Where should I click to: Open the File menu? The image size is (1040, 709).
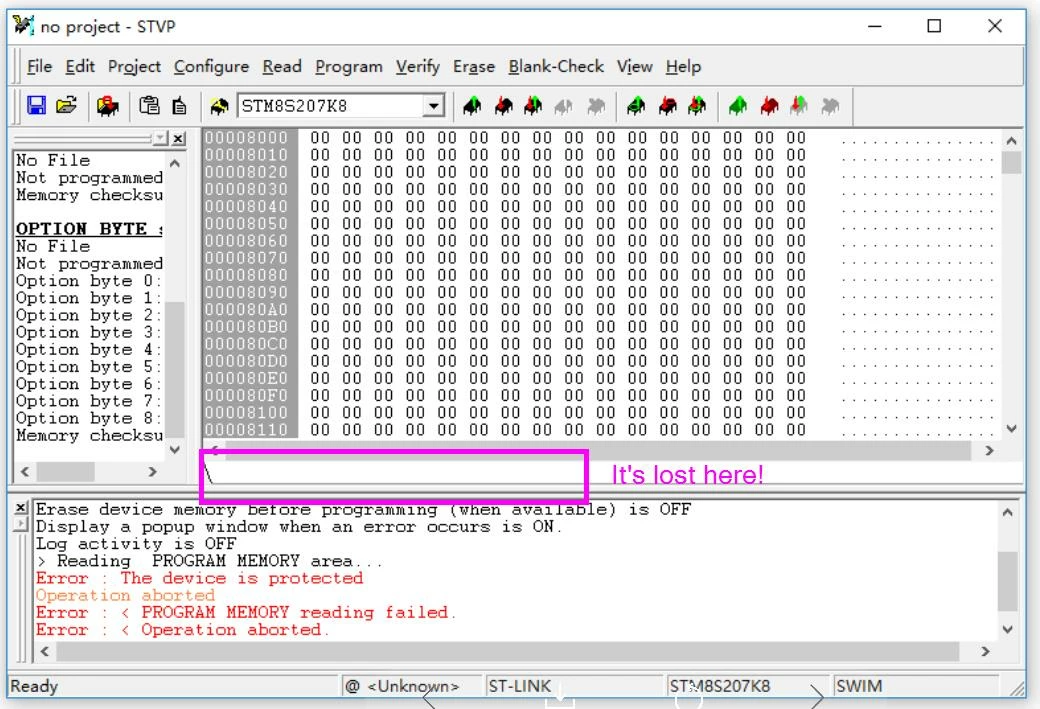(x=39, y=66)
